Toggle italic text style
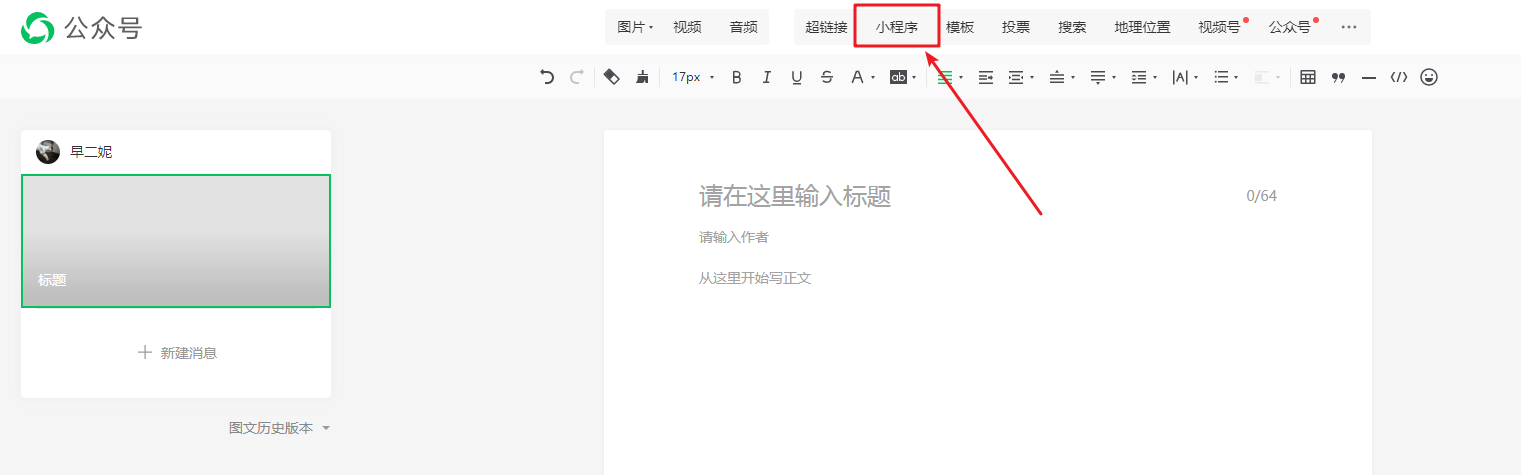Screen dimensions: 1521x475 coord(767,77)
